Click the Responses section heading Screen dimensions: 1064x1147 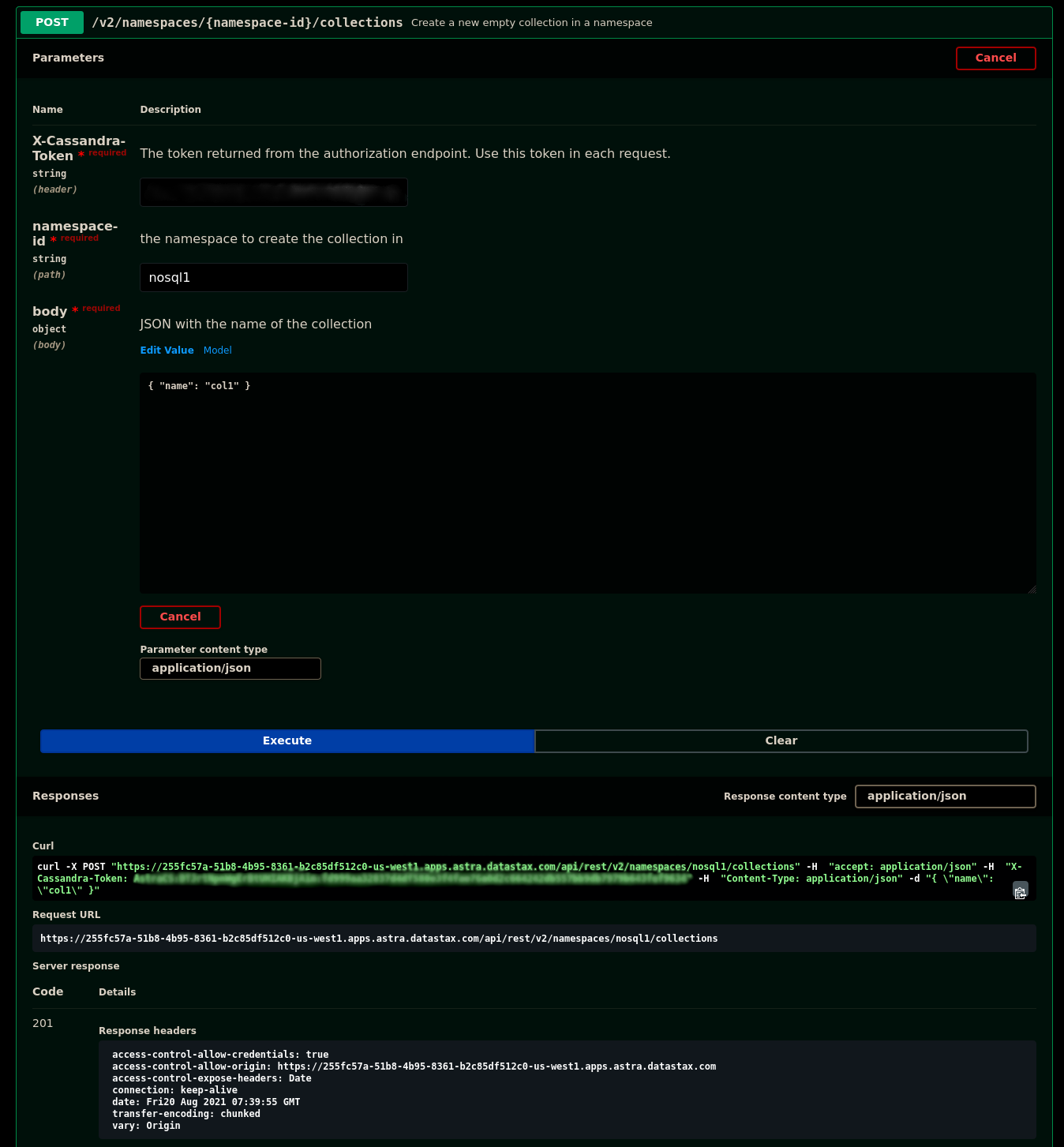[65, 796]
